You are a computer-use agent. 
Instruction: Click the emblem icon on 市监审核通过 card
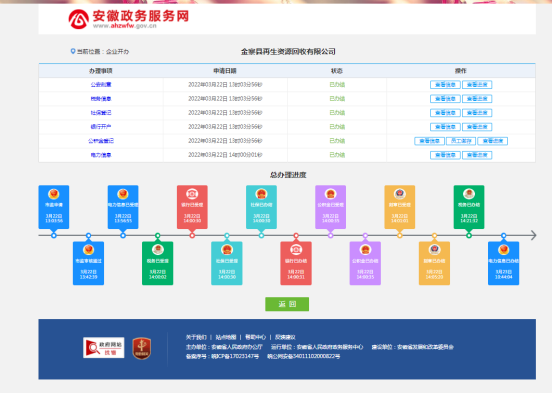89,250
